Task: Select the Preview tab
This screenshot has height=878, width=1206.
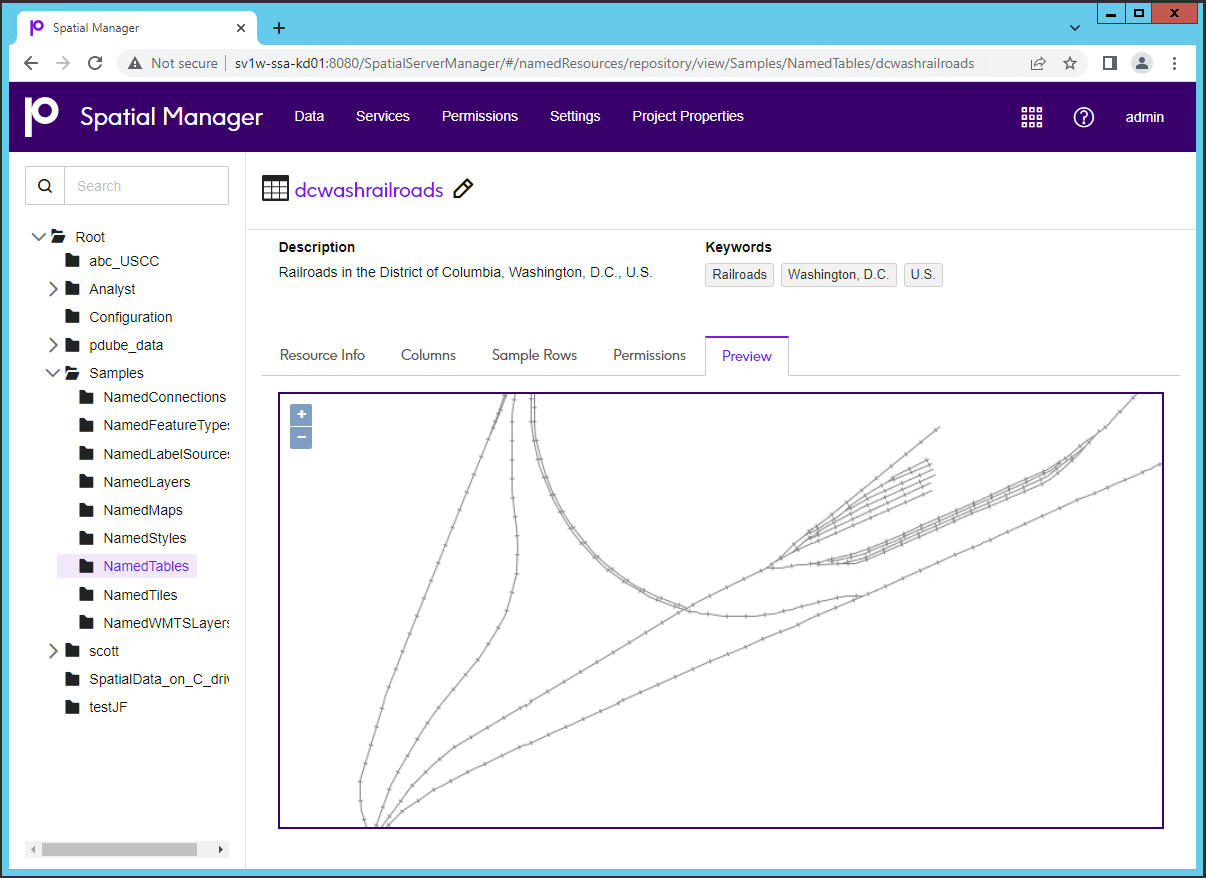Action: (747, 356)
